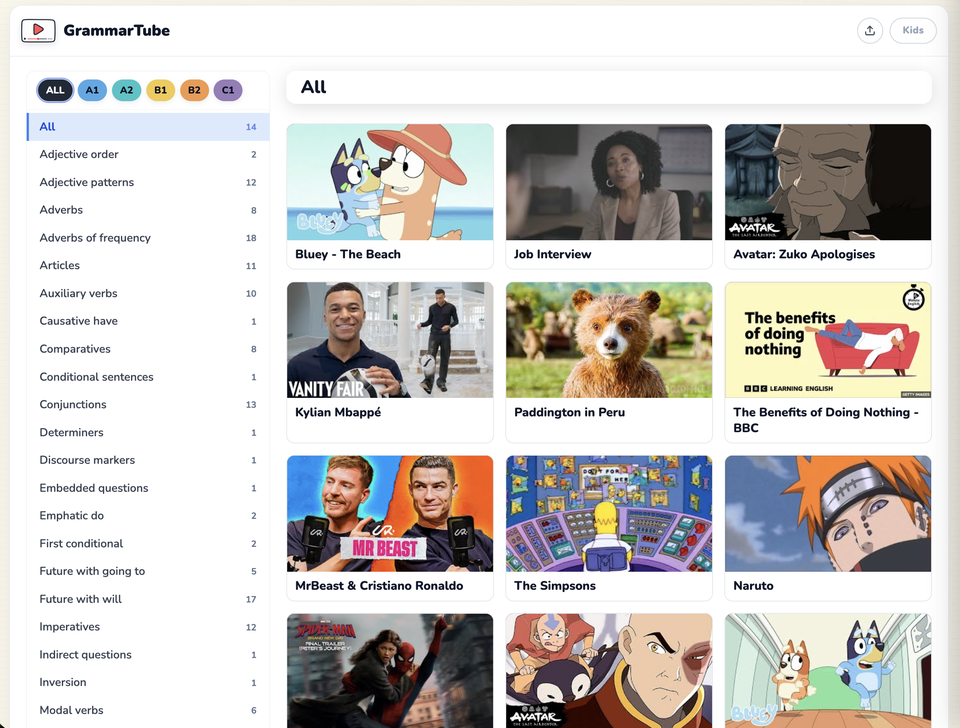Open the Adjective order category
Image resolution: width=960 pixels, height=728 pixels.
[148, 154]
